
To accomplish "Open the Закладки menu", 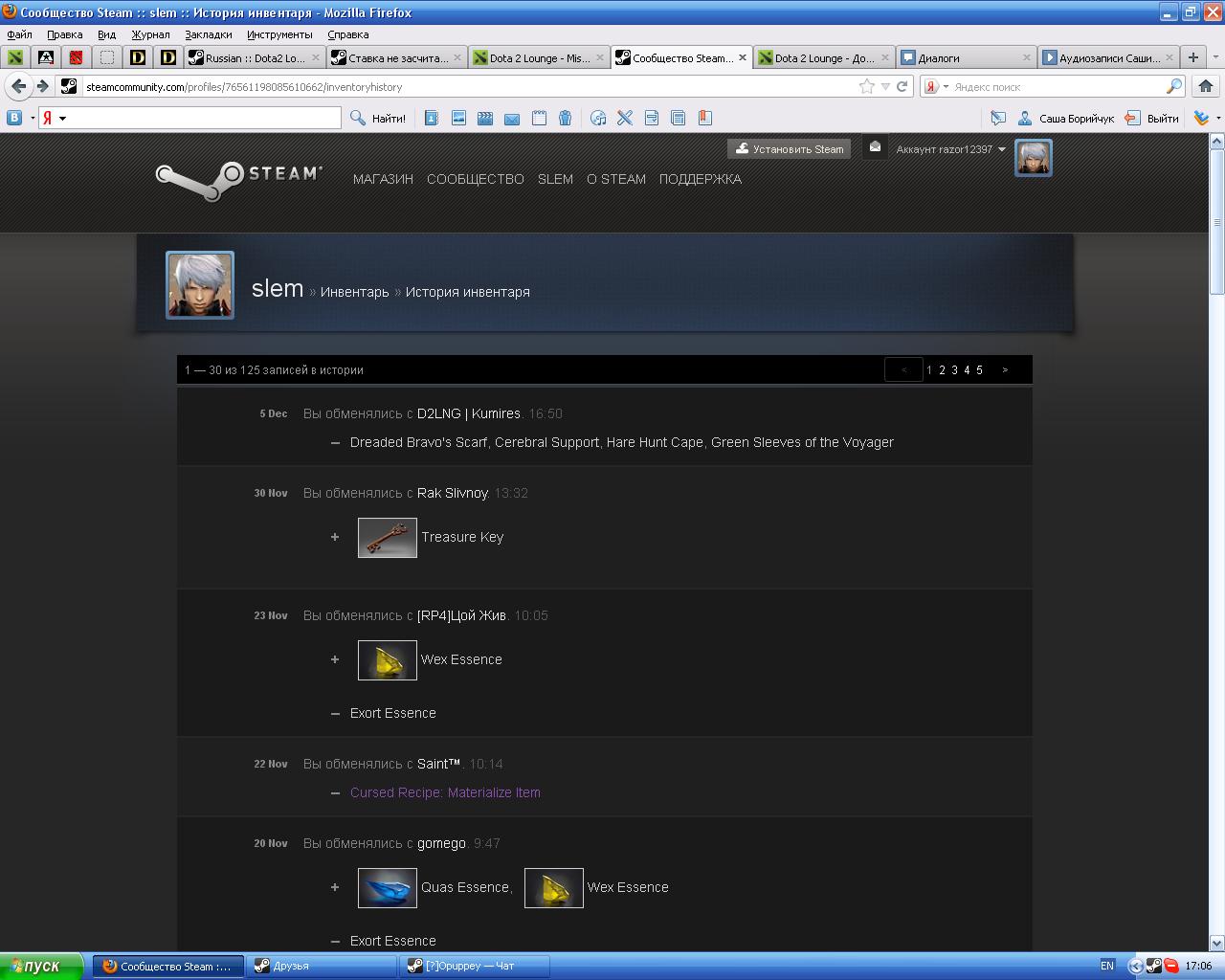I will pos(209,34).
